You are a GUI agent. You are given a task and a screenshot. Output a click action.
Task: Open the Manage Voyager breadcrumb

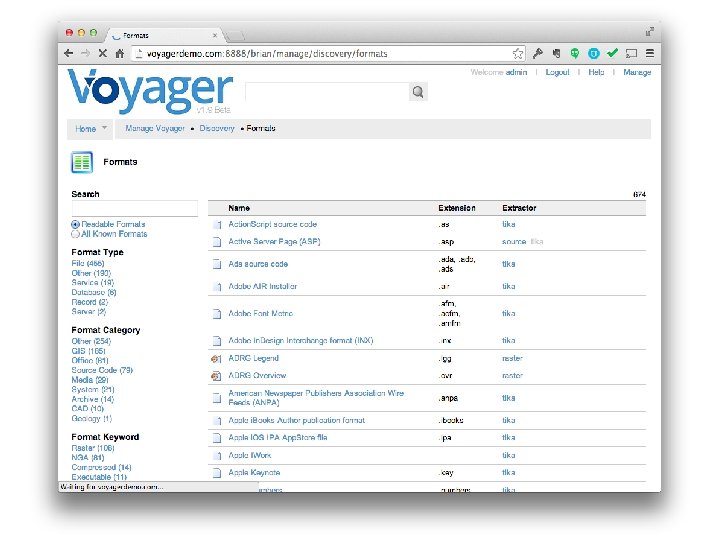[x=155, y=128]
